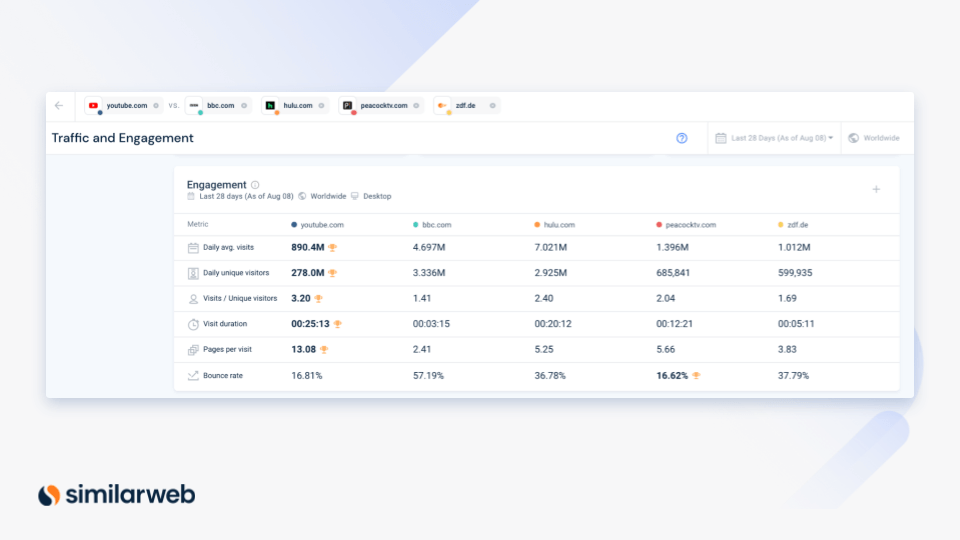Click the Daily avg. visits calendar icon
This screenshot has height=540, width=960.
point(193,248)
